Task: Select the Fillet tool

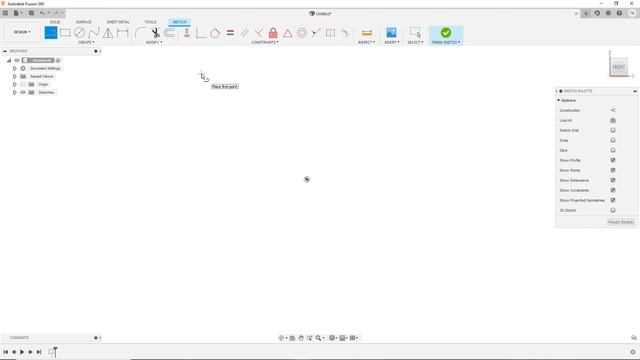Action: (140, 33)
